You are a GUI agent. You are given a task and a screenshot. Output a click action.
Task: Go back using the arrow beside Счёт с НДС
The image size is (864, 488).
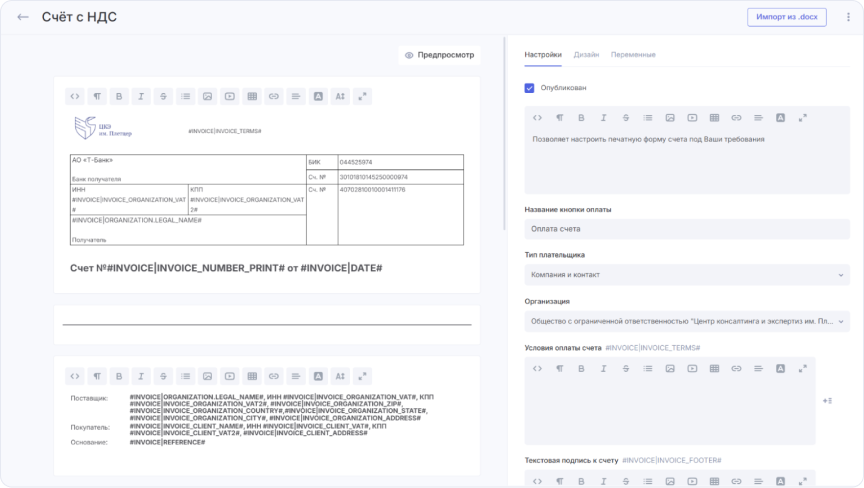tap(23, 17)
